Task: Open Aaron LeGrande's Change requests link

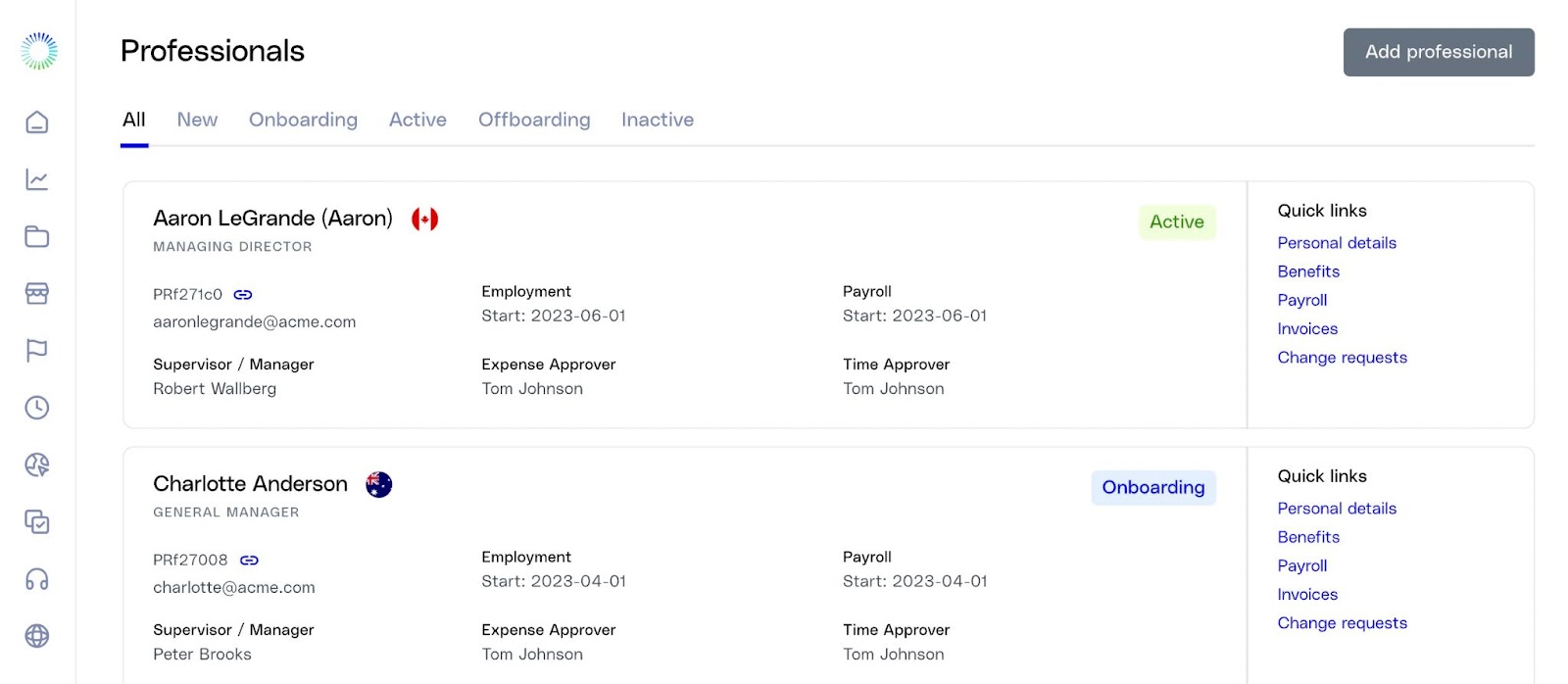Action: (1342, 358)
